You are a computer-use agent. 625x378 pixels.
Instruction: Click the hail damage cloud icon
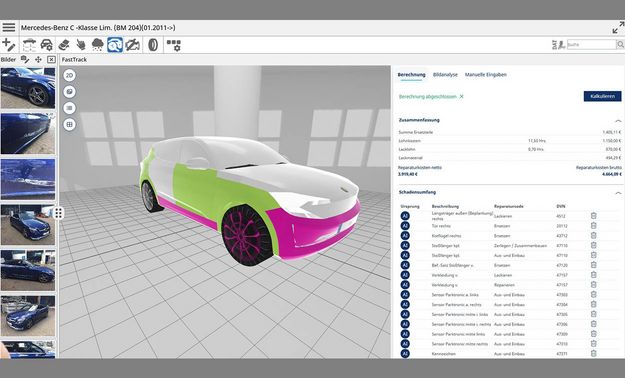[x=98, y=45]
